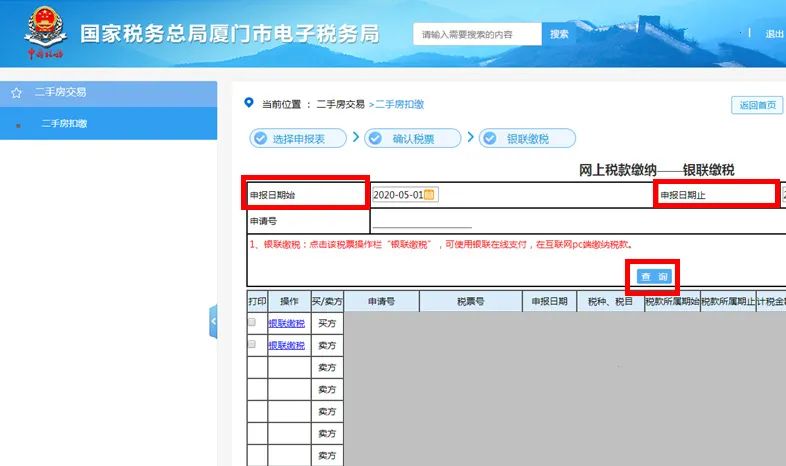Open calendar picker beside 2020-05-01 date
Screen dimensions: 786x466
[429, 195]
